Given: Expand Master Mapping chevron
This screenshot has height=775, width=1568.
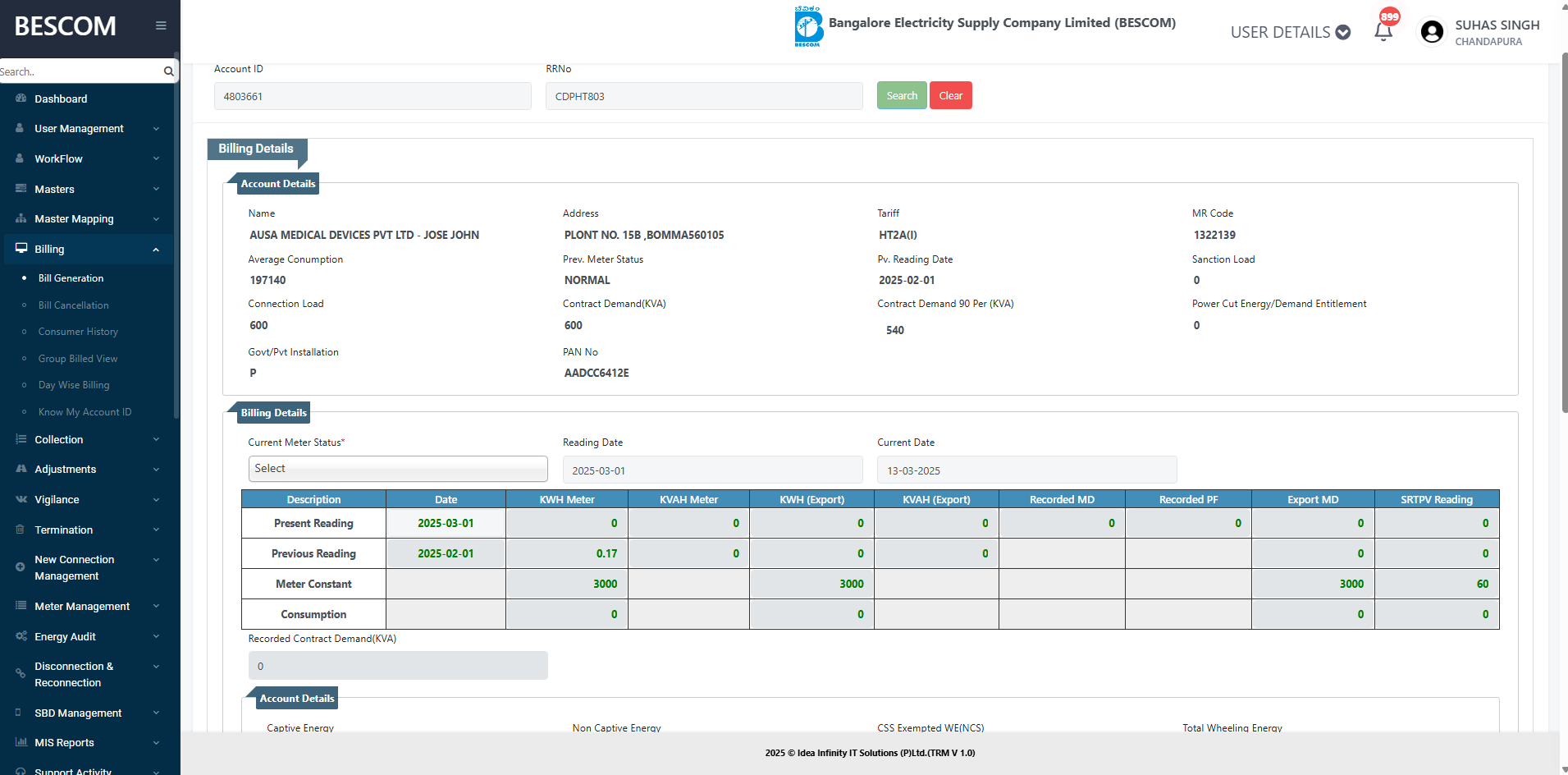Looking at the screenshot, I should tap(156, 219).
